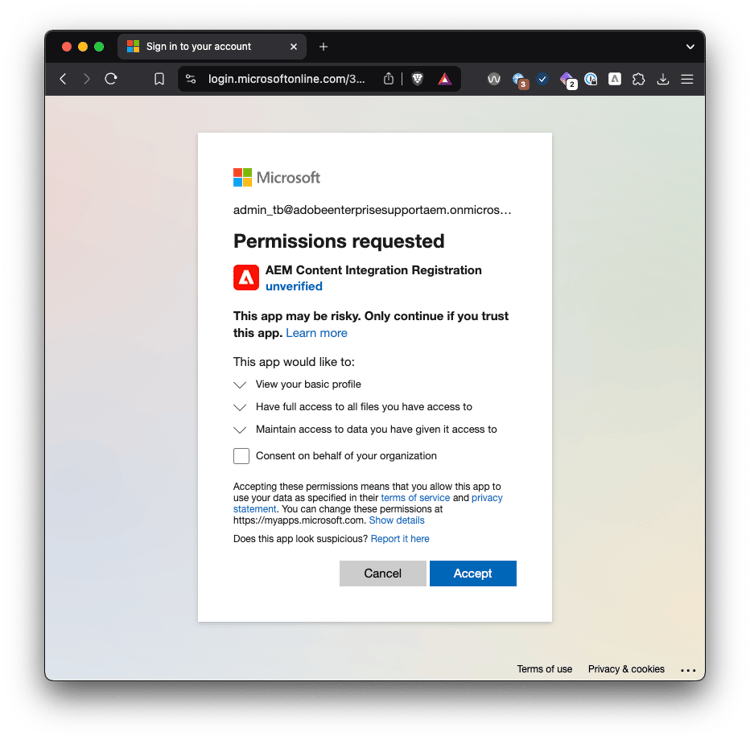Image resolution: width=750 pixels, height=740 pixels.
Task: Click the bookmark icon in the toolbar
Action: (x=159, y=79)
